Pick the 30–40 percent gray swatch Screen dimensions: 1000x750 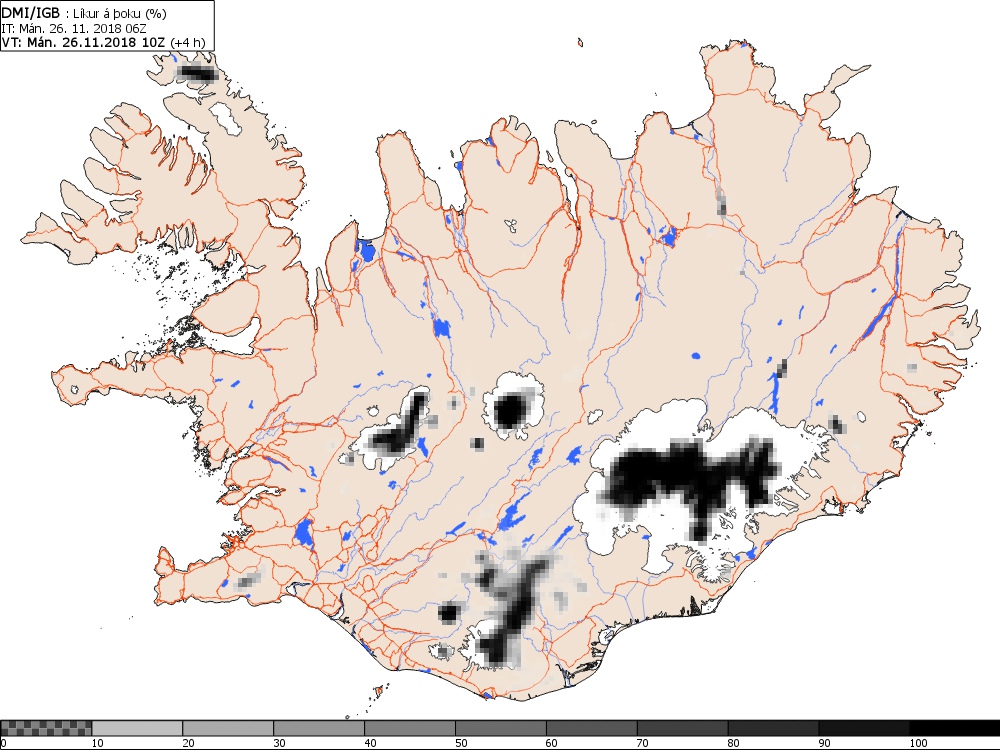tap(319, 728)
